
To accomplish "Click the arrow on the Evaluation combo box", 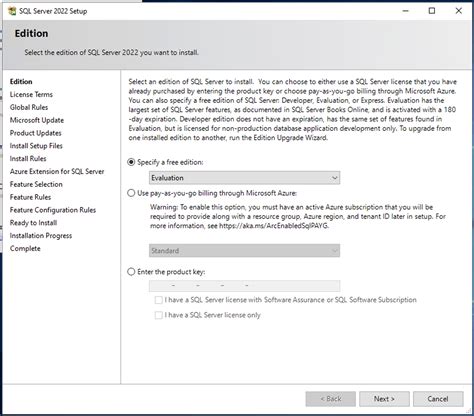I will click(x=335, y=178).
